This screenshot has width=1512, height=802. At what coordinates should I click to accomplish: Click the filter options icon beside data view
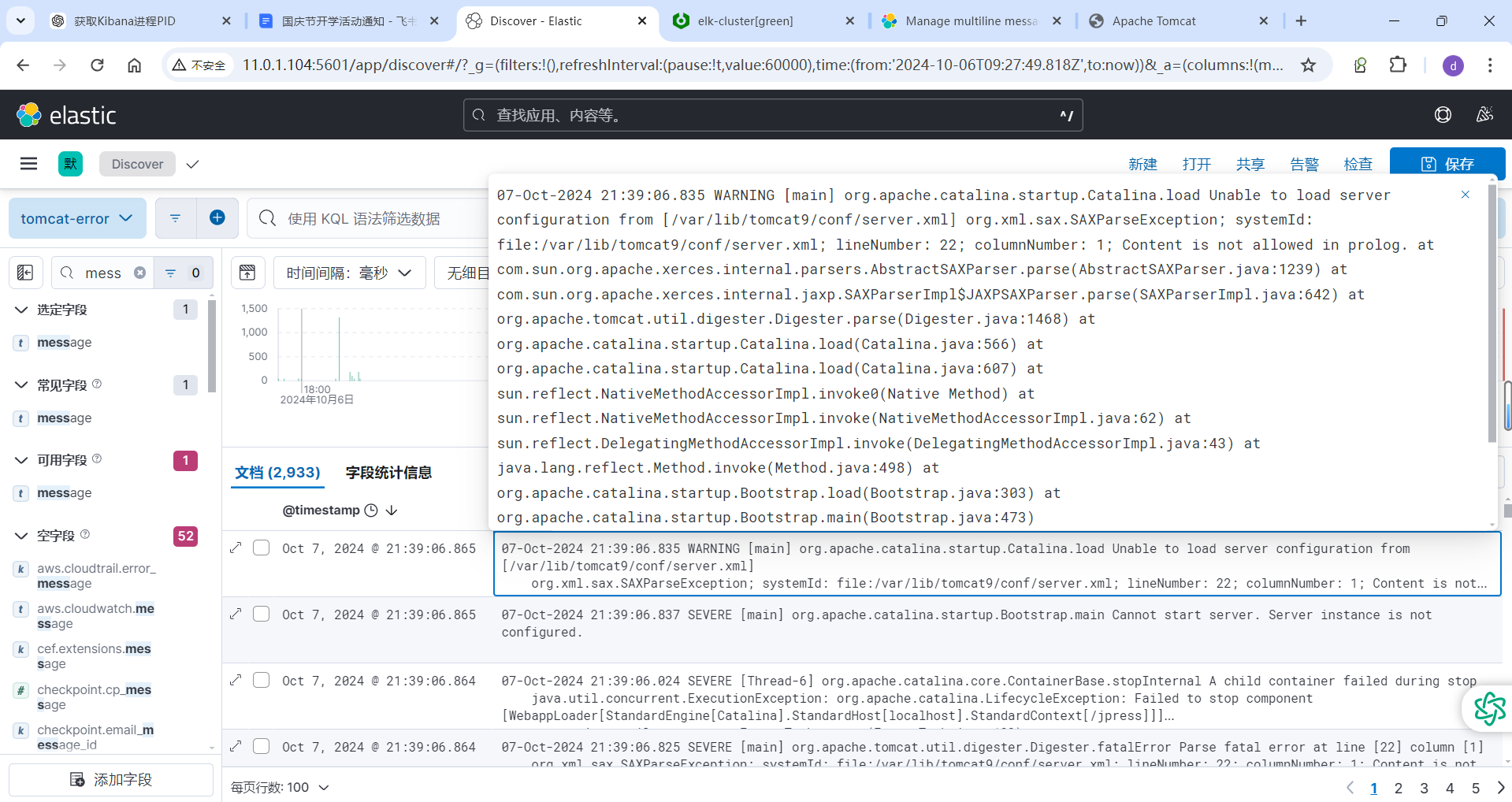pyautogui.click(x=176, y=218)
